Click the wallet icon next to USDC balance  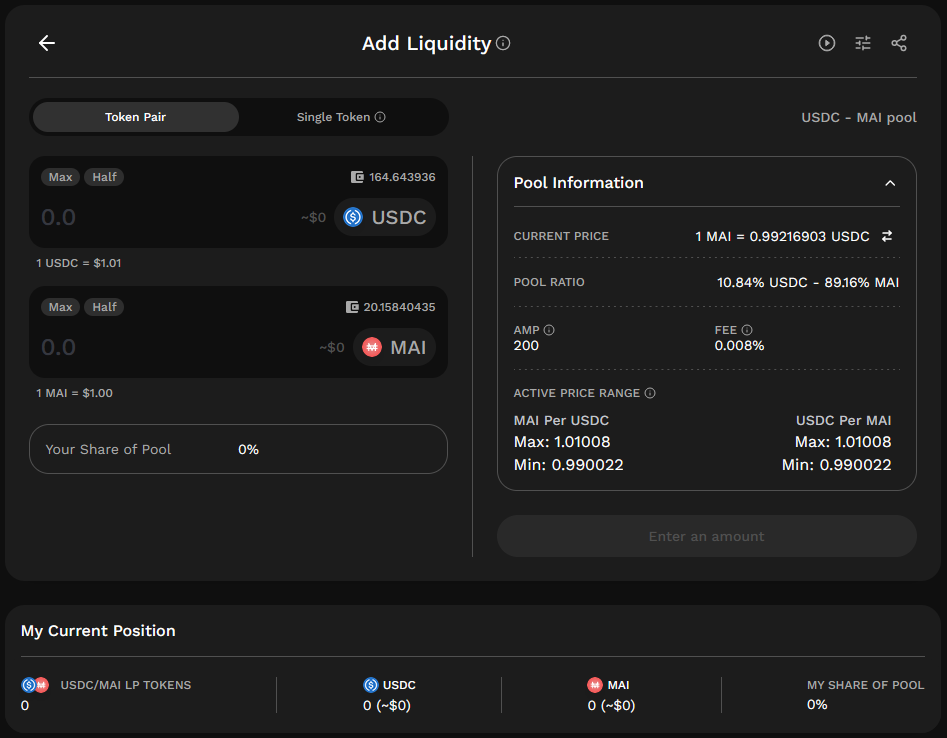click(357, 176)
